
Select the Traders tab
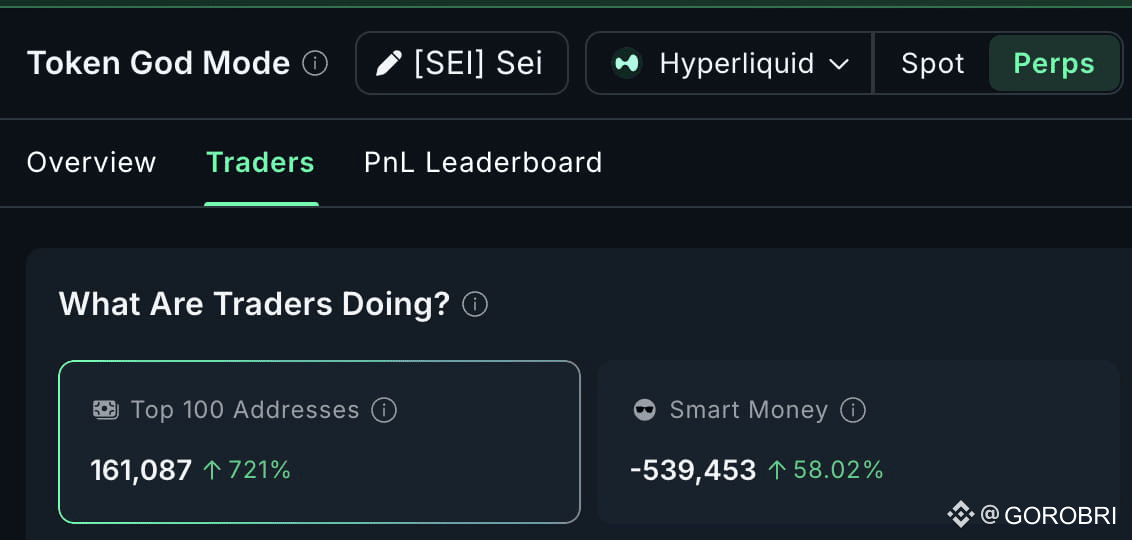pos(260,162)
